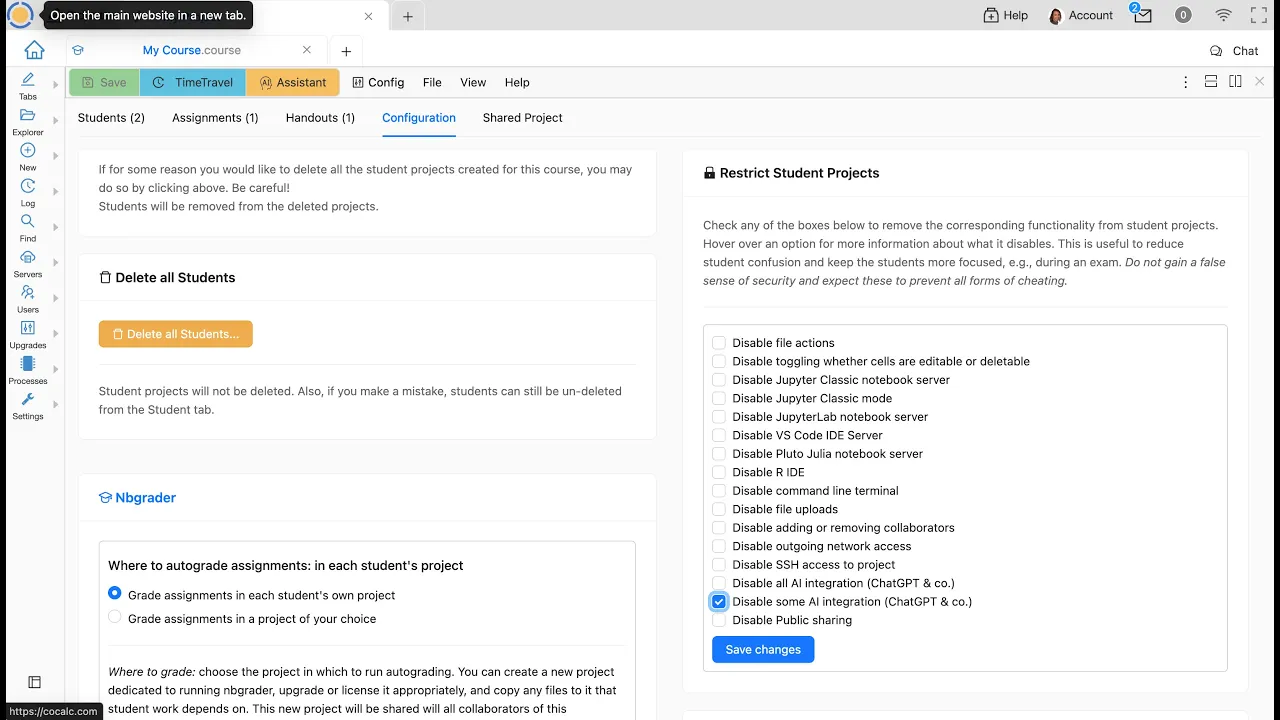Expand the Tabs sidebar arrow
The image size is (1280, 720).
tap(55, 85)
